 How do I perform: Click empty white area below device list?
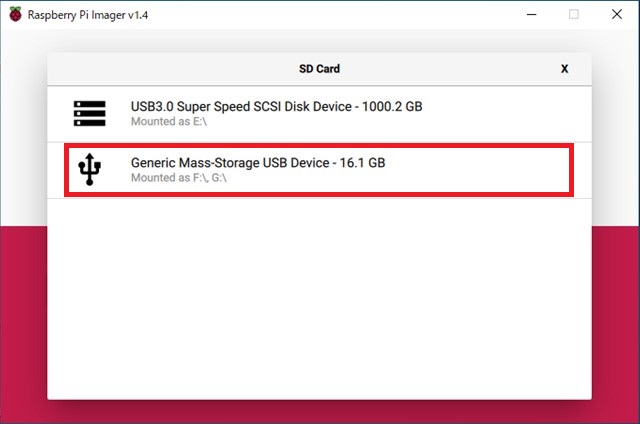(x=319, y=299)
